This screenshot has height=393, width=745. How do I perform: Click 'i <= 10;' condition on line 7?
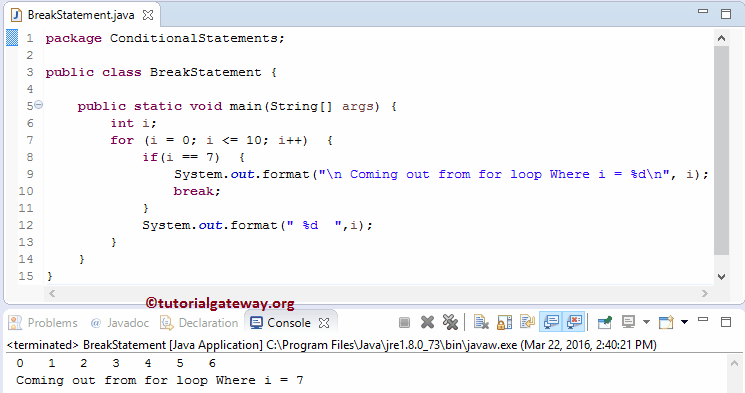(238, 140)
